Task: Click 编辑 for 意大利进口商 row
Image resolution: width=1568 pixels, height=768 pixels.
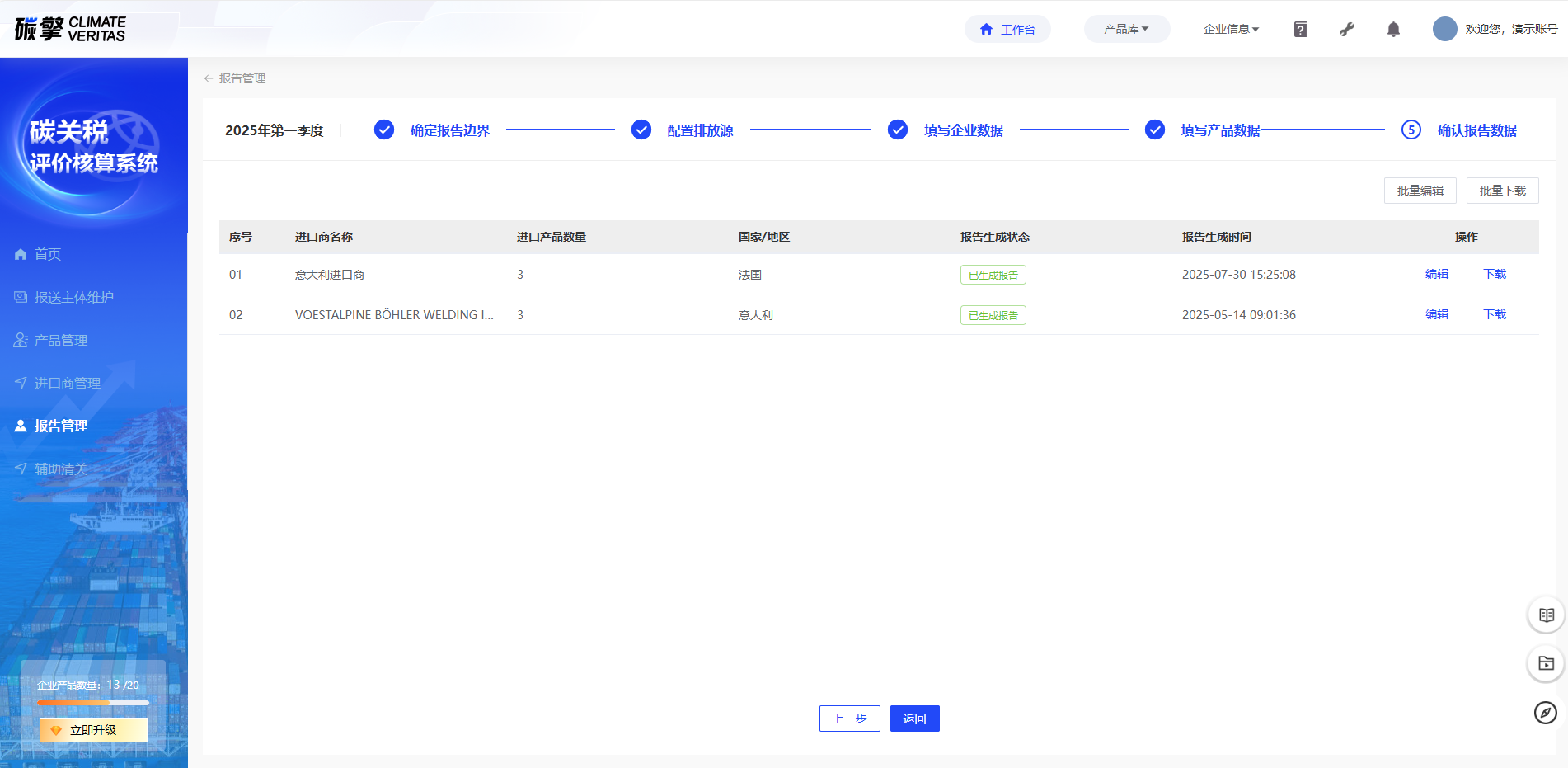Action: tap(1437, 274)
